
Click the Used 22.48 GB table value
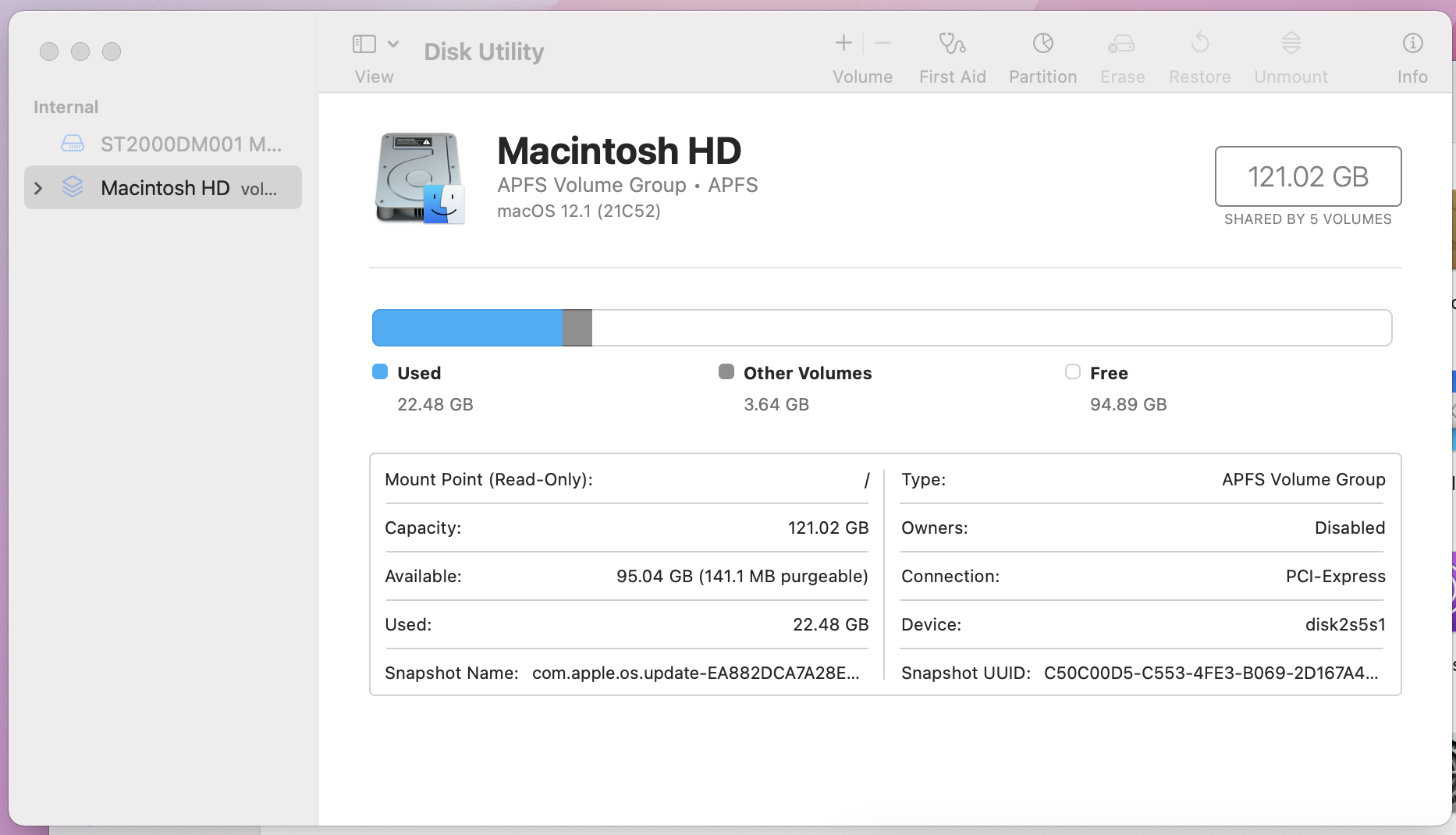pos(830,624)
